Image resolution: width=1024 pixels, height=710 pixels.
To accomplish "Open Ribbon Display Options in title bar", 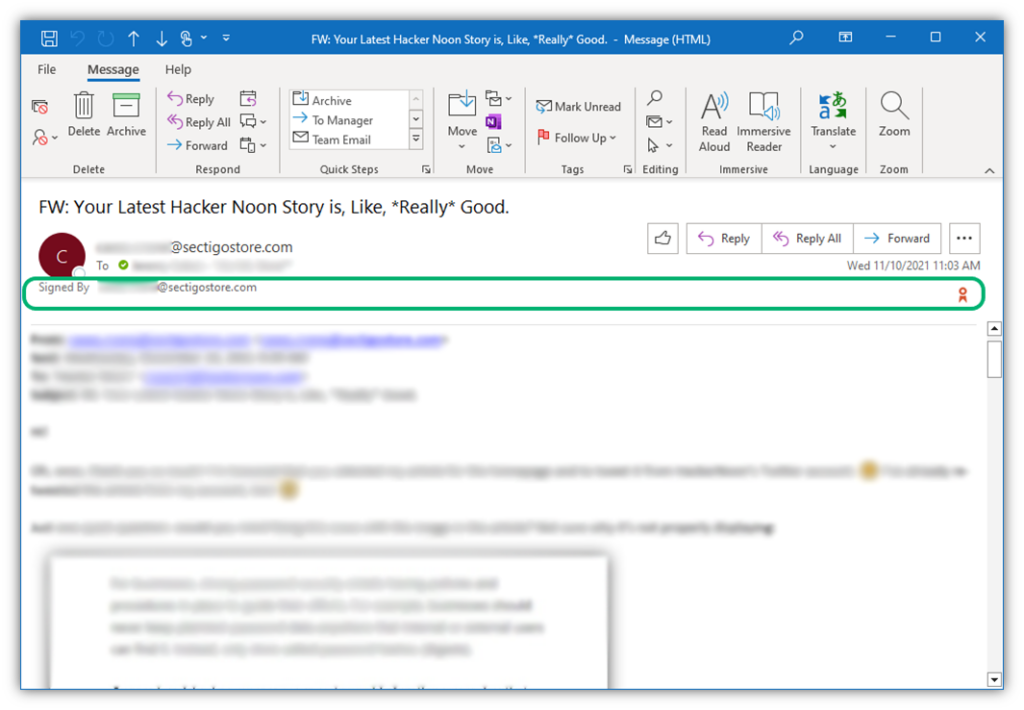I will [845, 37].
